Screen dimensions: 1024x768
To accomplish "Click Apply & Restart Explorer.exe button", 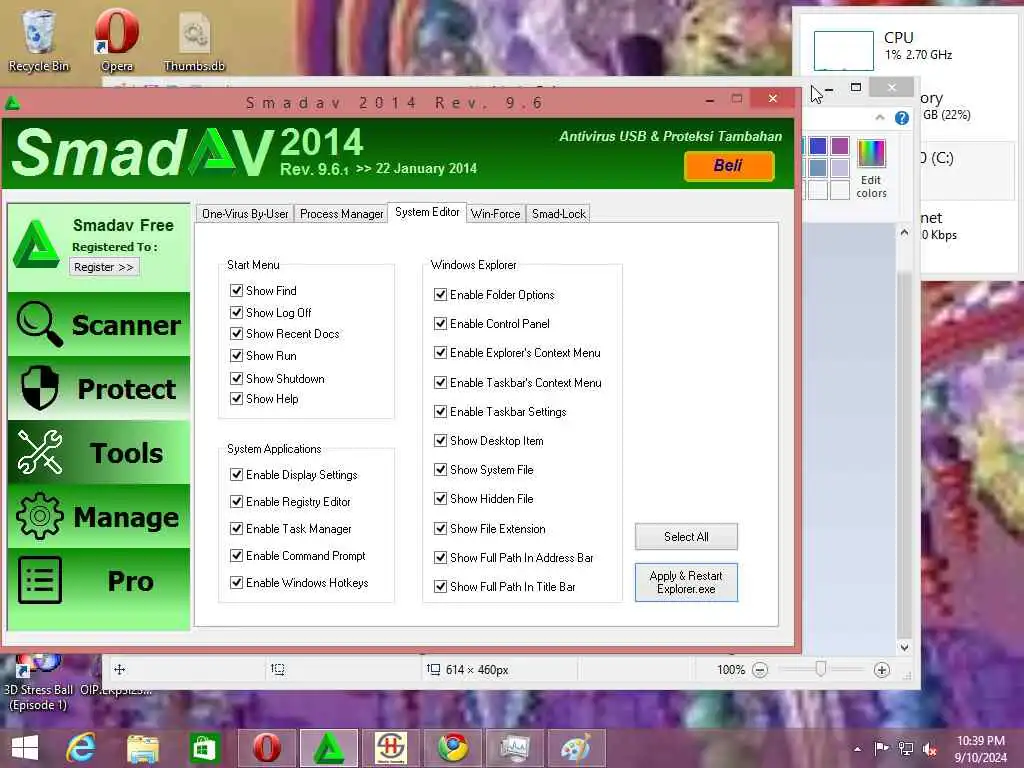I will (686, 582).
